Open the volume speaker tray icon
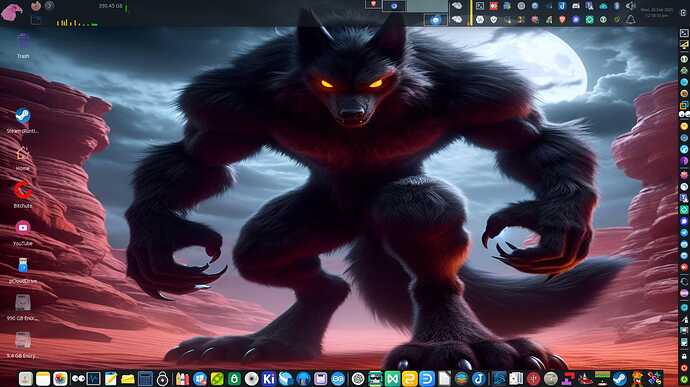 (x=631, y=6)
